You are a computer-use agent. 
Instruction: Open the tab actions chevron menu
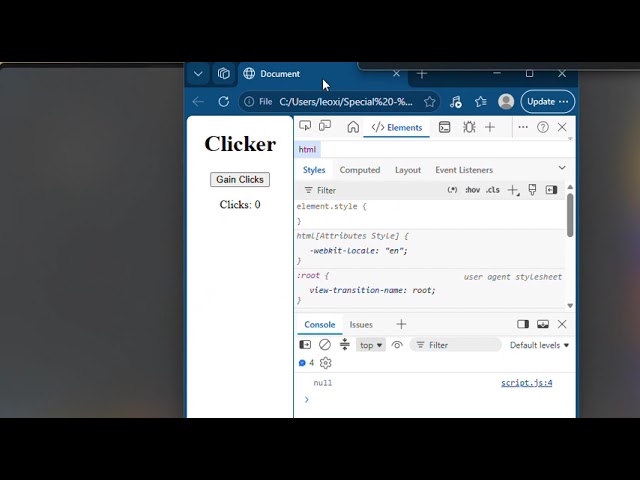tap(198, 74)
